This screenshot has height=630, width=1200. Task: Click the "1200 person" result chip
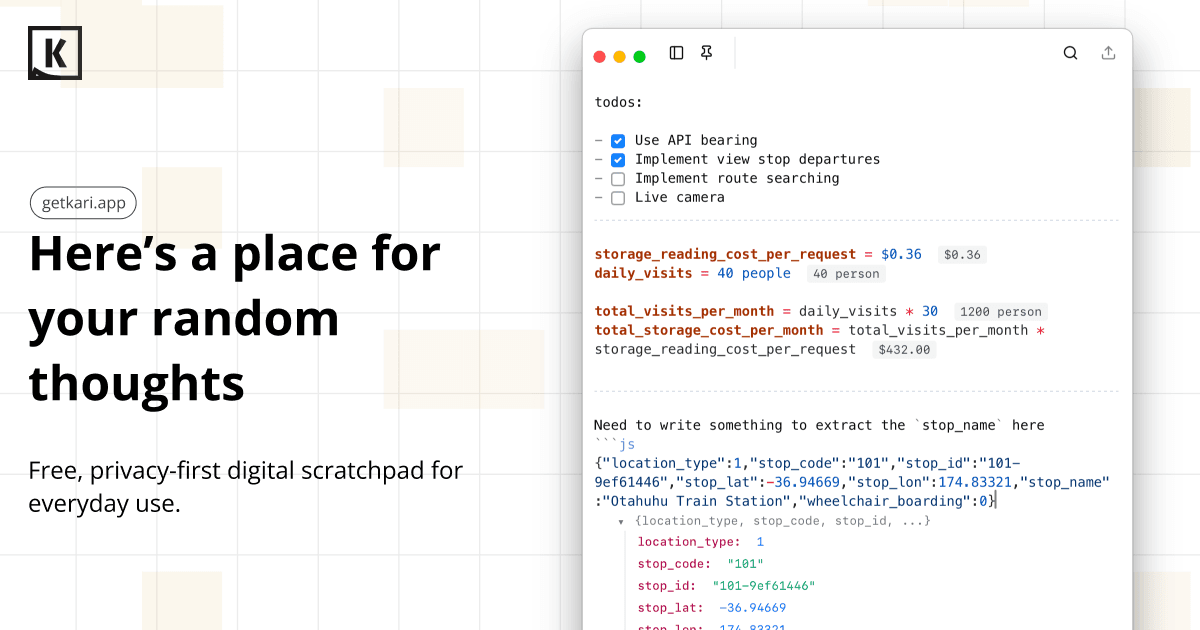tap(1000, 312)
